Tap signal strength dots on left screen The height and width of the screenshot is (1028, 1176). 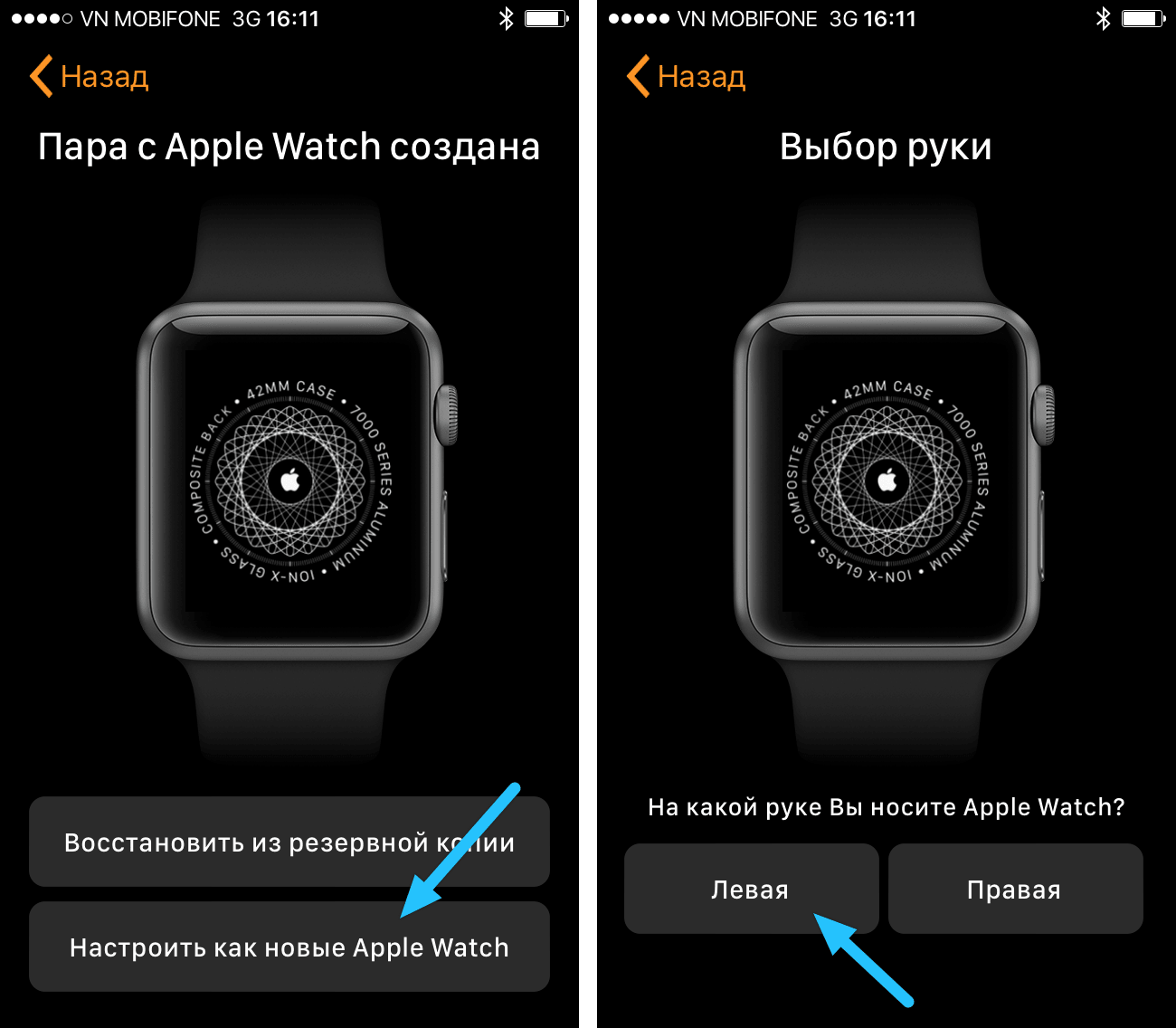tap(42, 19)
